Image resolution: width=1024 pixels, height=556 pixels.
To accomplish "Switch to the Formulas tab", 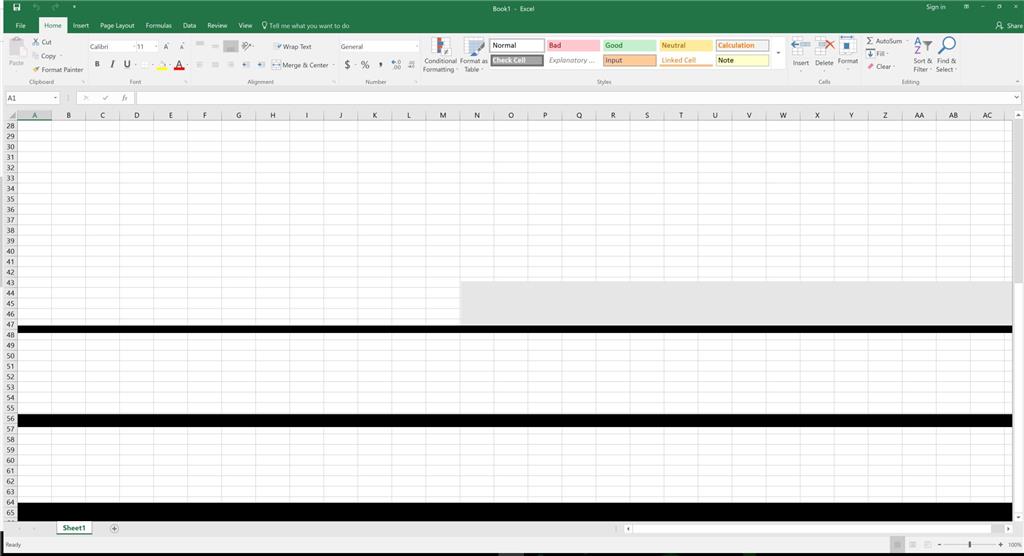I will (159, 25).
